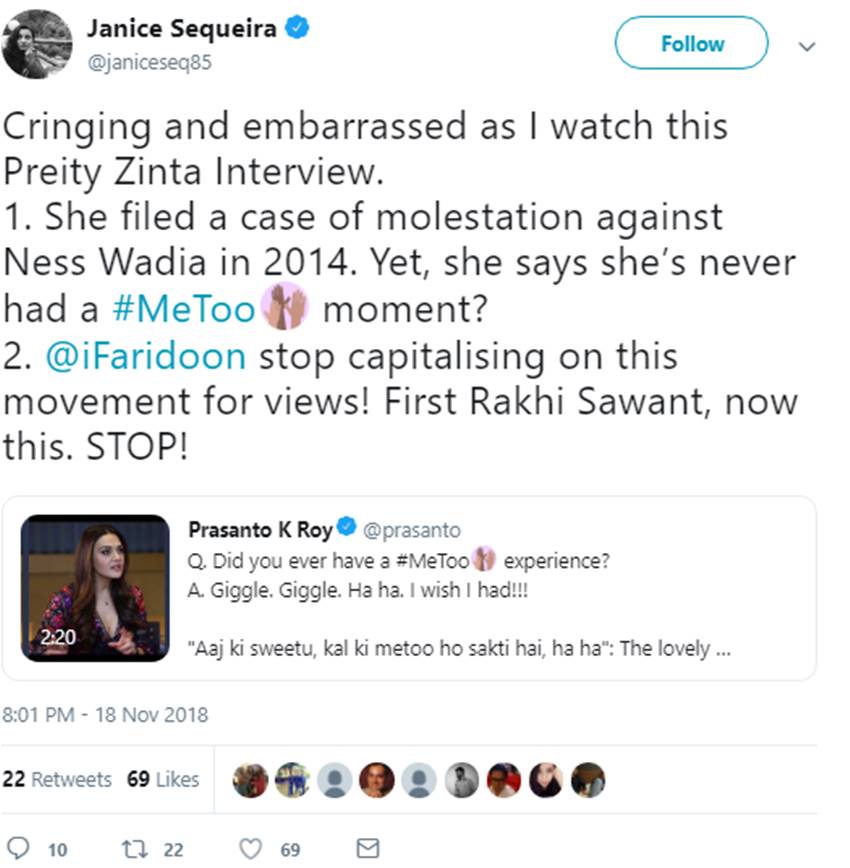Click Janice Sequeira's verified badge

pyautogui.click(x=297, y=28)
